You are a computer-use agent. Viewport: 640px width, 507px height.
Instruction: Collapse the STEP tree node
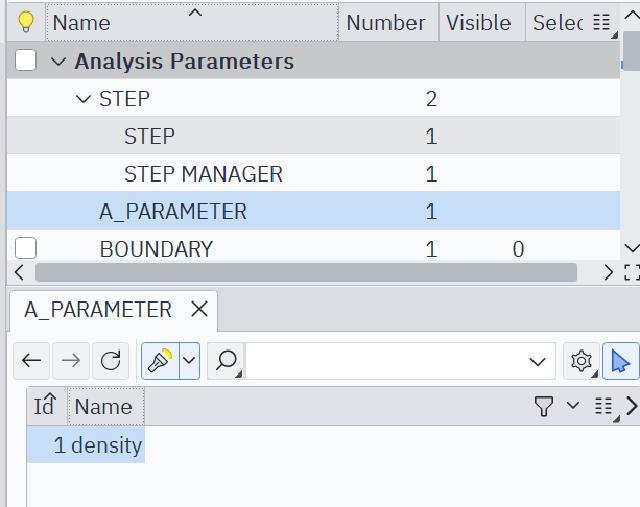tap(83, 99)
